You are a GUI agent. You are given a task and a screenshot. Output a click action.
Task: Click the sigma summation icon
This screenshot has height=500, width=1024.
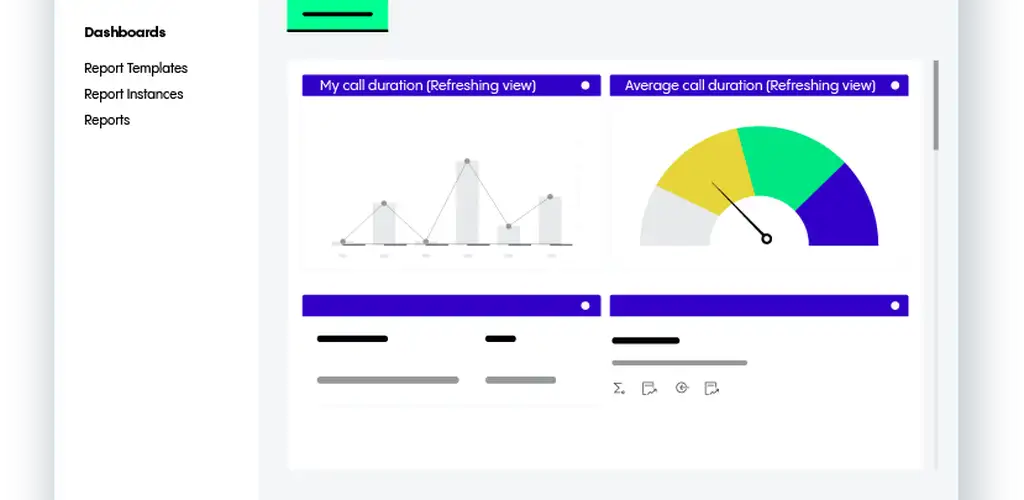(x=619, y=388)
